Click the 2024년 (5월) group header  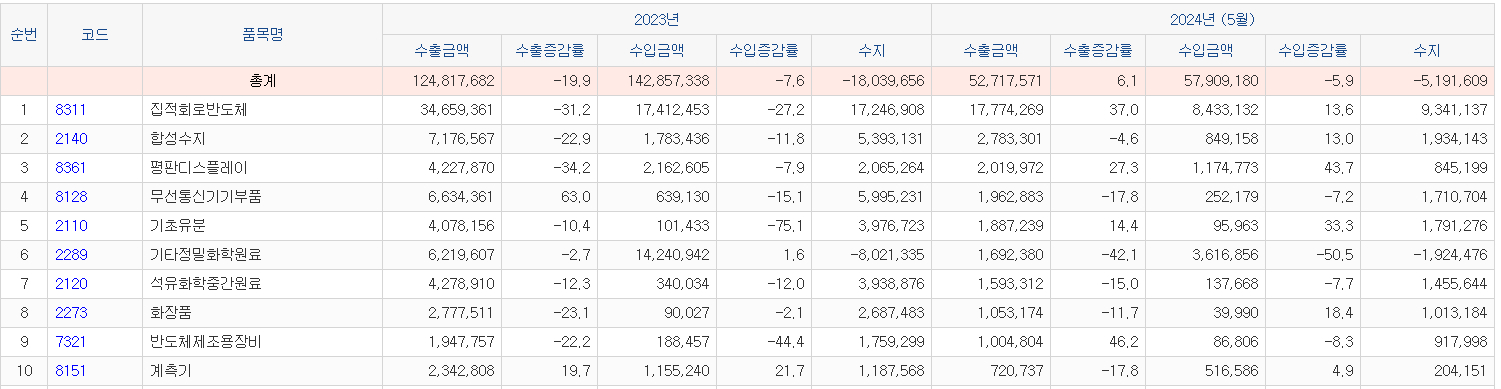(x=1213, y=19)
